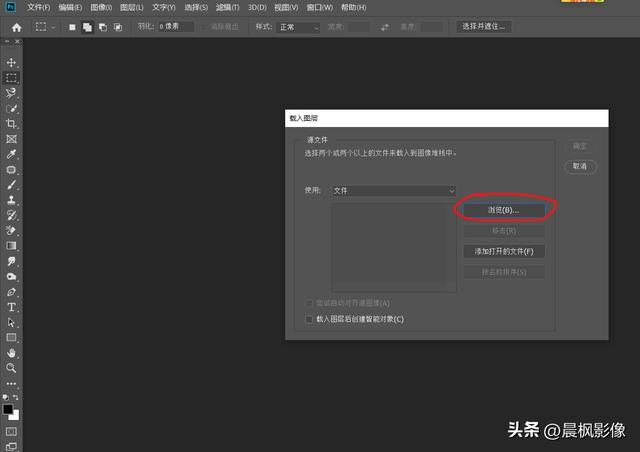Screen dimensions: 640x452
Task: Choose New selection mode
Action: 72,27
